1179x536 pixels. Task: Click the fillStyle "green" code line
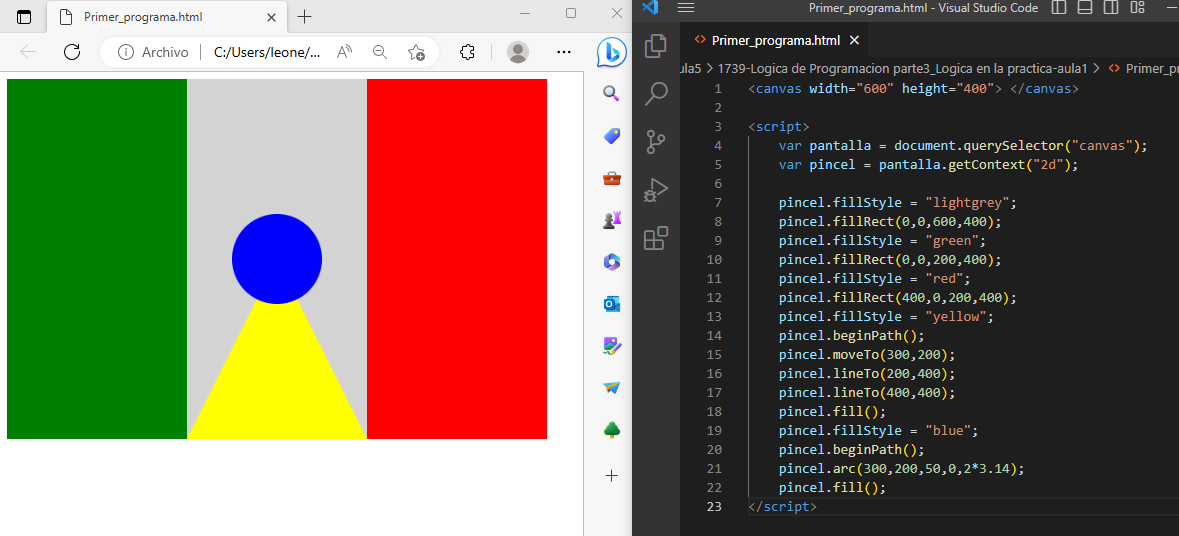click(882, 241)
